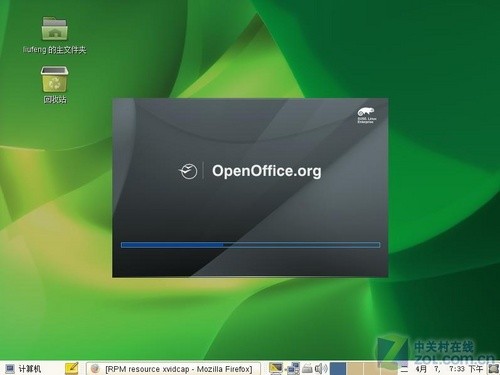The width and height of the screenshot is (500, 375).
Task: Click the show desktop icon at panel end
Action: tap(494, 369)
